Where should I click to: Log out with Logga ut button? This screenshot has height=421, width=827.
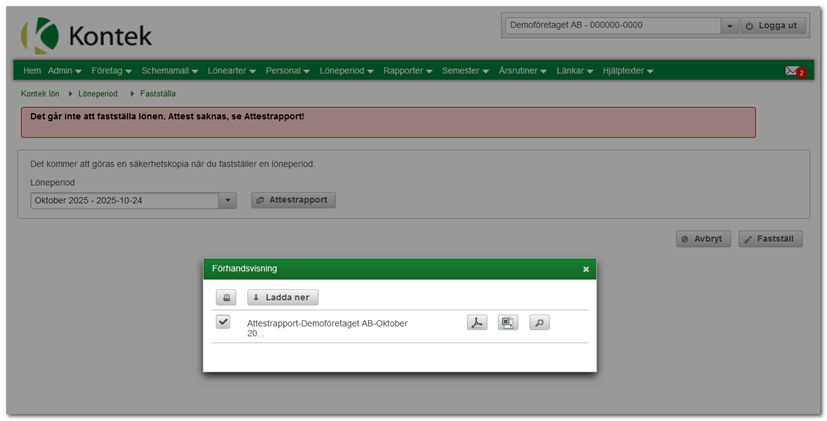coord(773,25)
